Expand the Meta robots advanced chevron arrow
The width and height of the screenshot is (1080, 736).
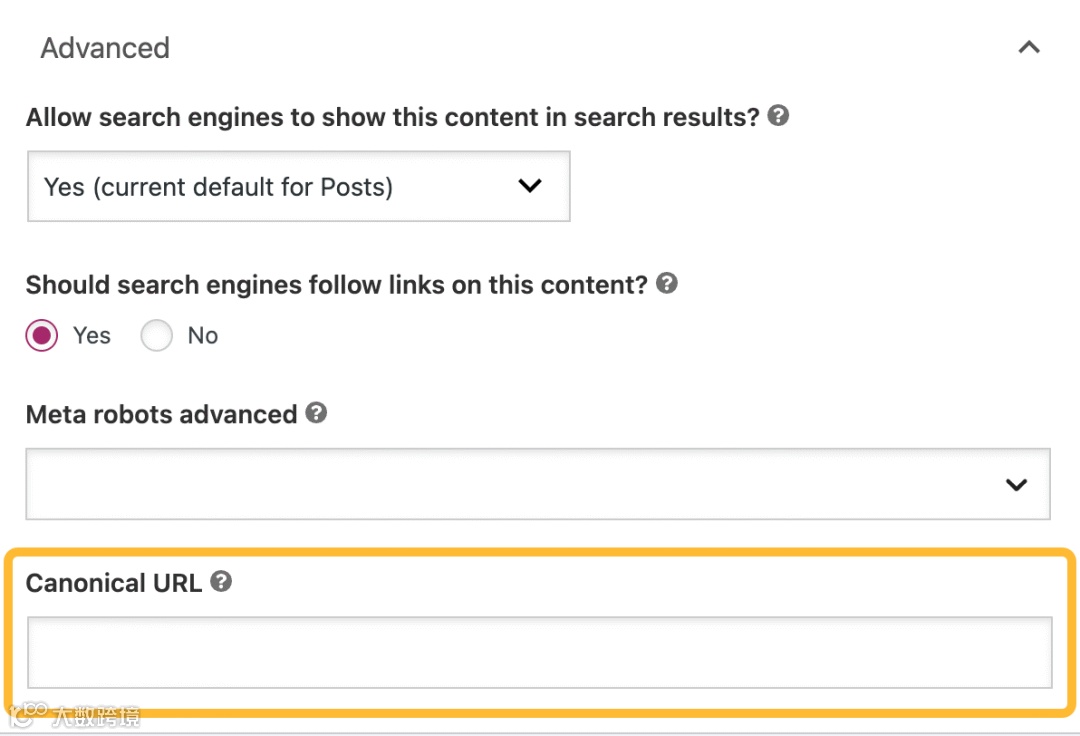click(x=1016, y=485)
